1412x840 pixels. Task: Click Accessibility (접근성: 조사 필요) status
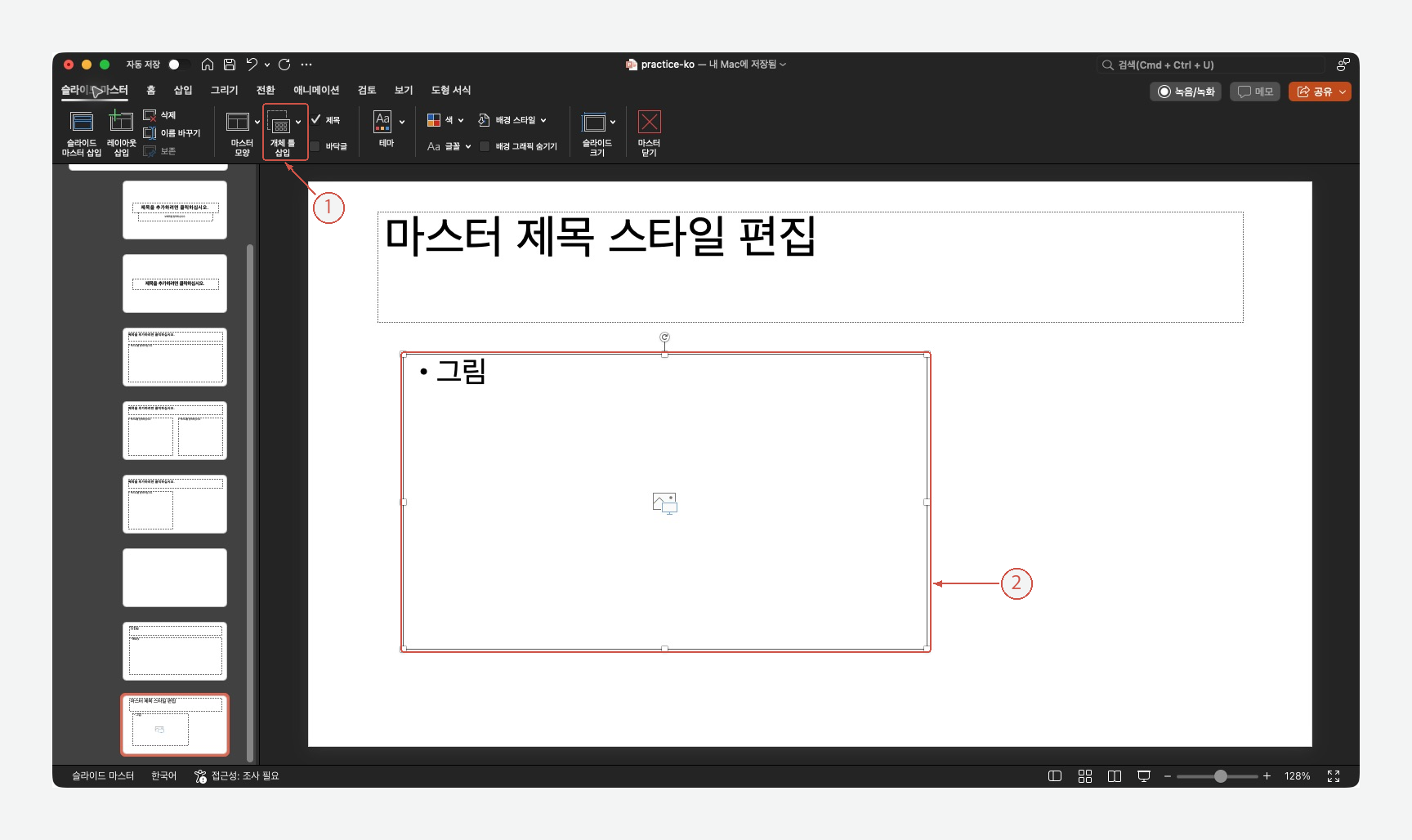237,776
